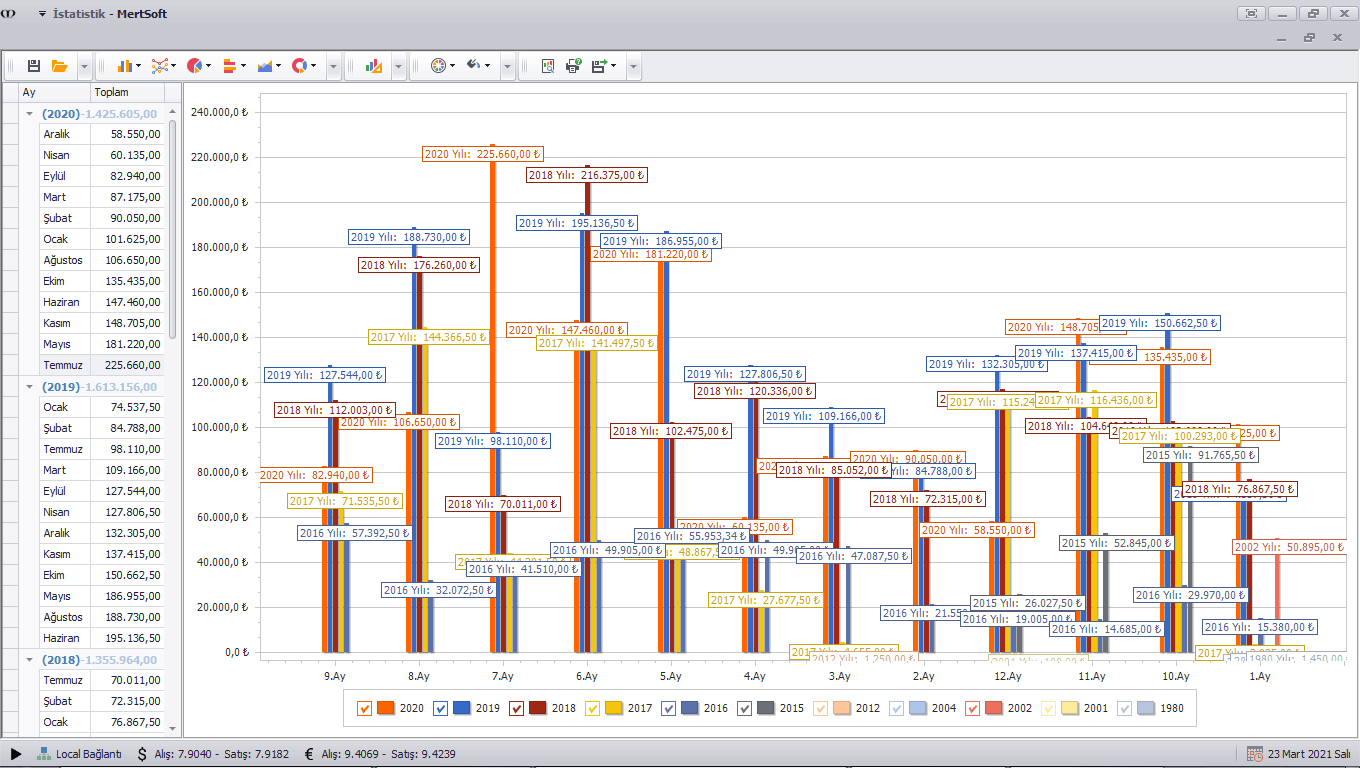The image size is (1360, 768).
Task: Uncheck the 2020 series checkbox
Action: click(x=365, y=708)
